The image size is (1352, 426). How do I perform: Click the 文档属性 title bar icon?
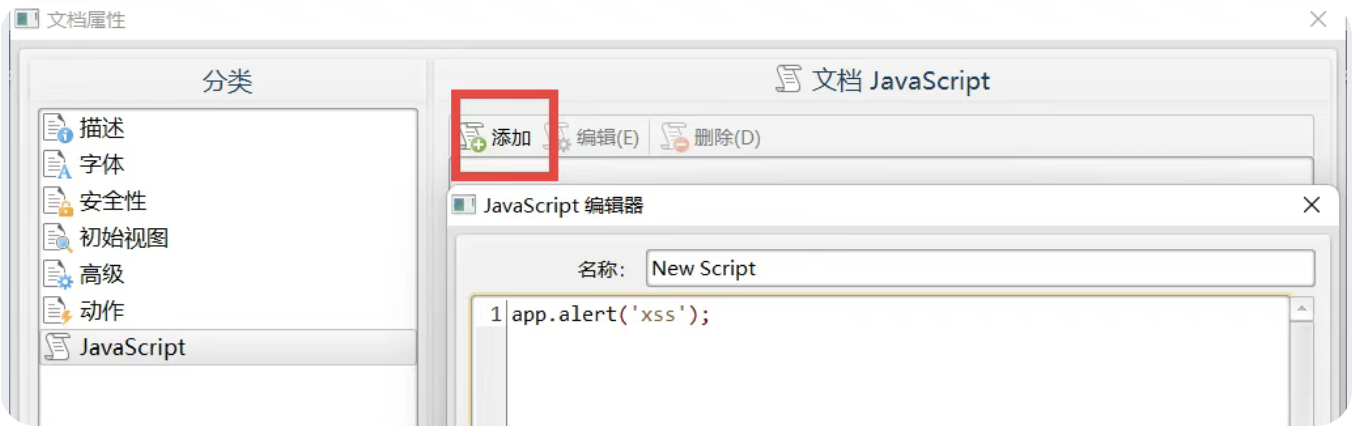[27, 19]
